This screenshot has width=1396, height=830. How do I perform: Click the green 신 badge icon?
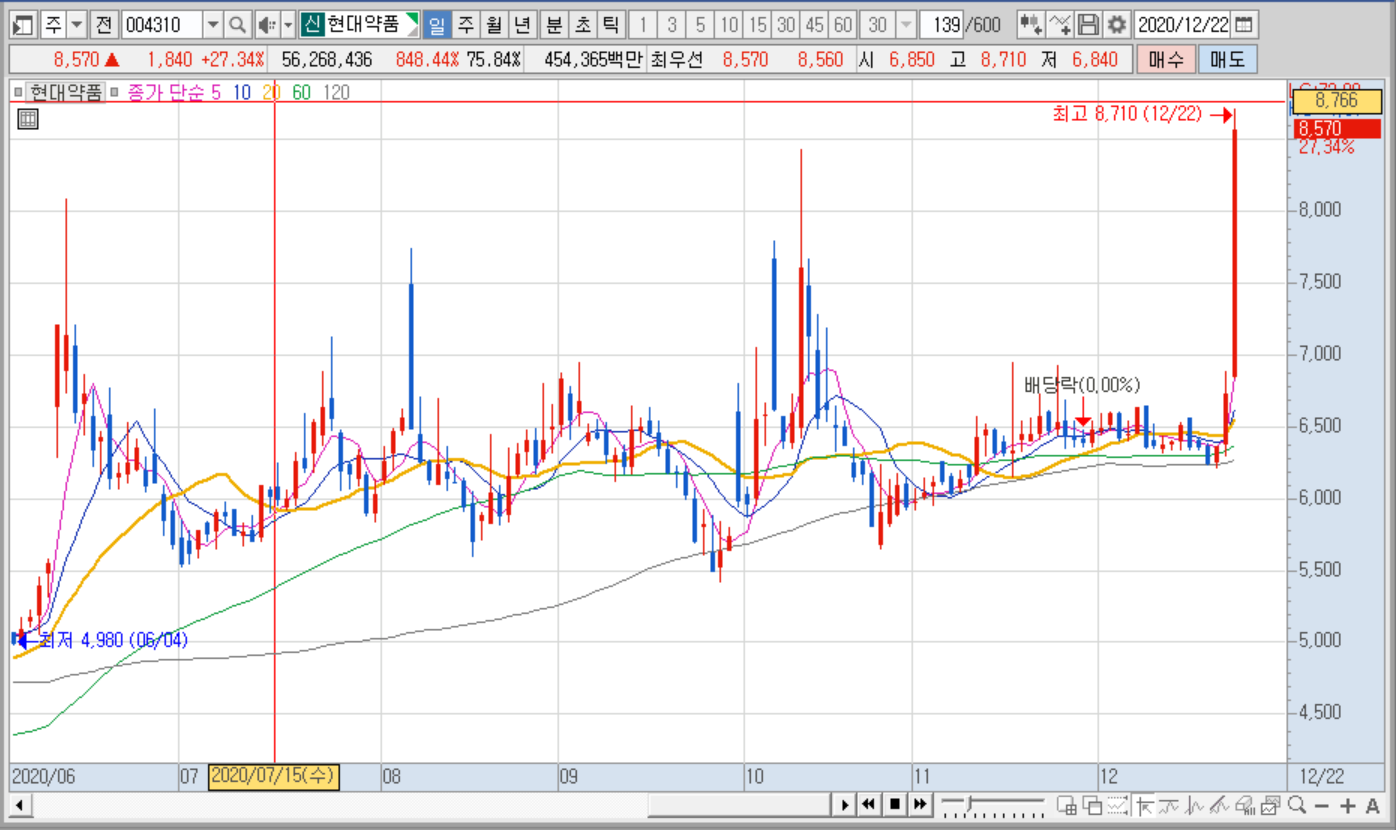pyautogui.click(x=312, y=25)
